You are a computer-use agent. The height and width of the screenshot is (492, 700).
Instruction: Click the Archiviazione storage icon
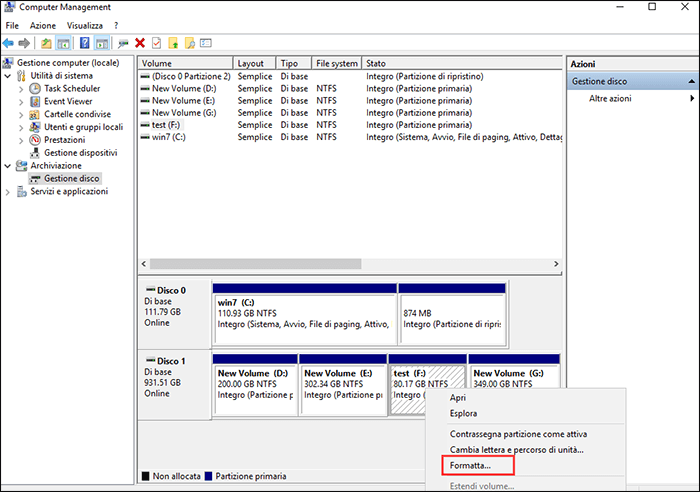coord(21,166)
